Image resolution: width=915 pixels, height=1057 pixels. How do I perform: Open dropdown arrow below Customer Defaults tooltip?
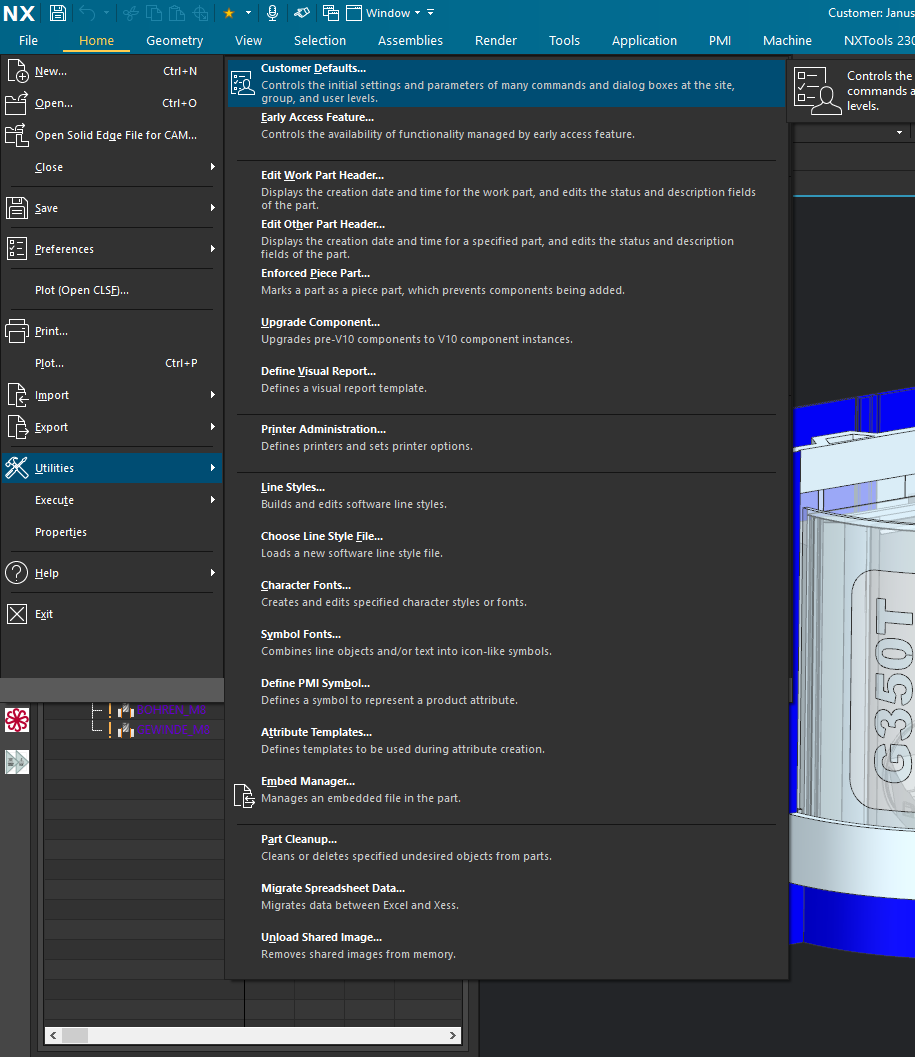tap(899, 133)
